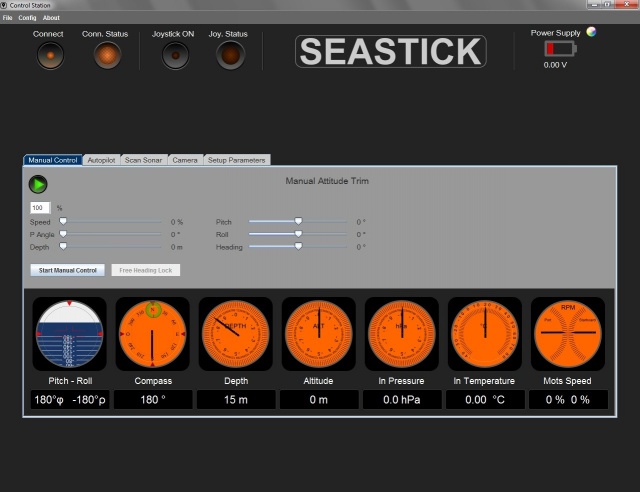The image size is (640, 492).
Task: Click the In Temperature gauge
Action: pyautogui.click(x=484, y=333)
